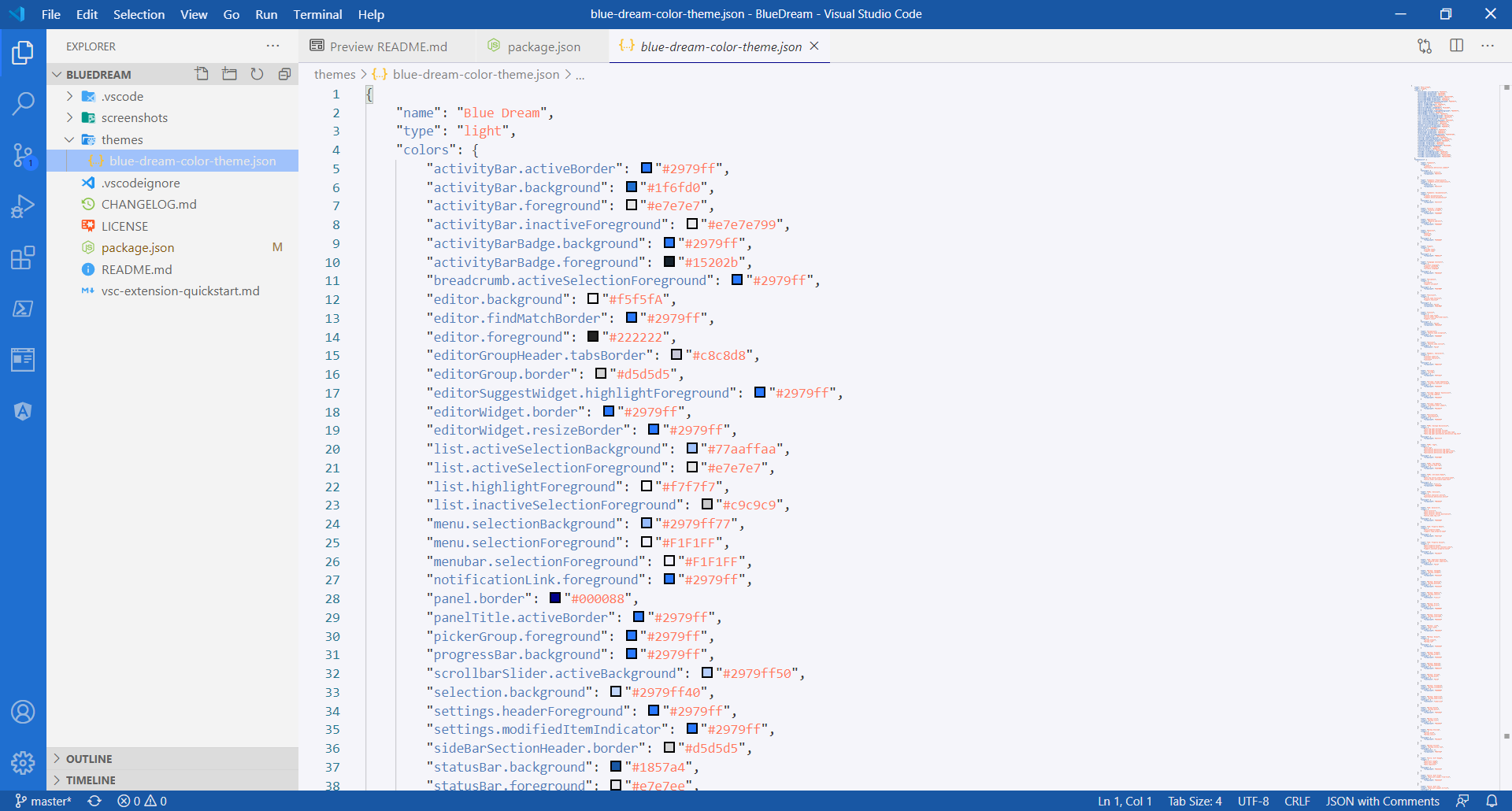Viewport: 1512px width, 811px height.
Task: Open the Help menu
Action: [371, 14]
